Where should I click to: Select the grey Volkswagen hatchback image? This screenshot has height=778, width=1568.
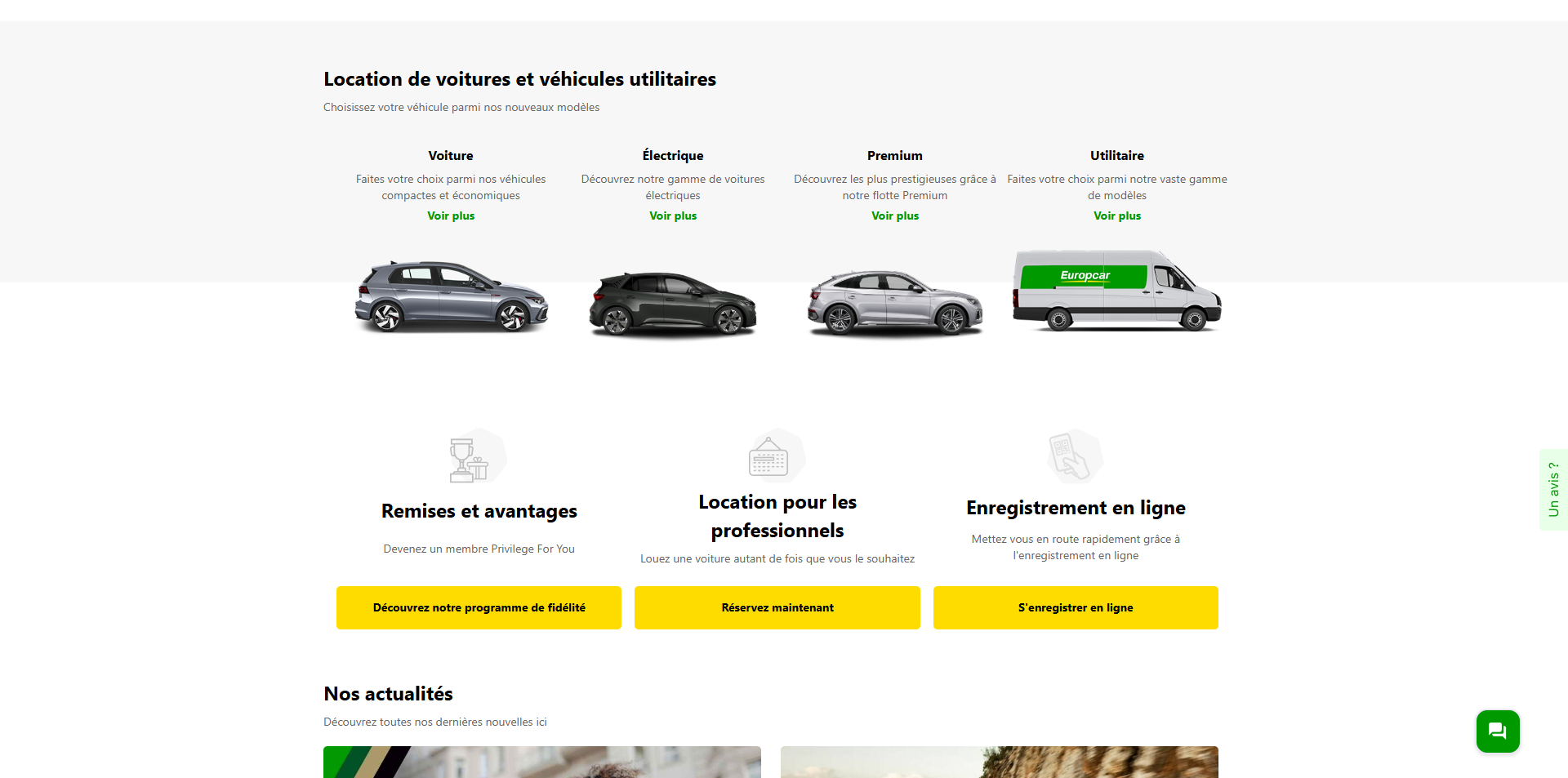pos(452,296)
